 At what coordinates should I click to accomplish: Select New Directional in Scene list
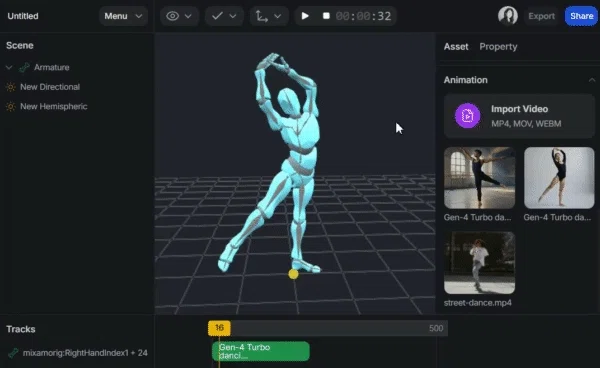pyautogui.click(x=50, y=87)
